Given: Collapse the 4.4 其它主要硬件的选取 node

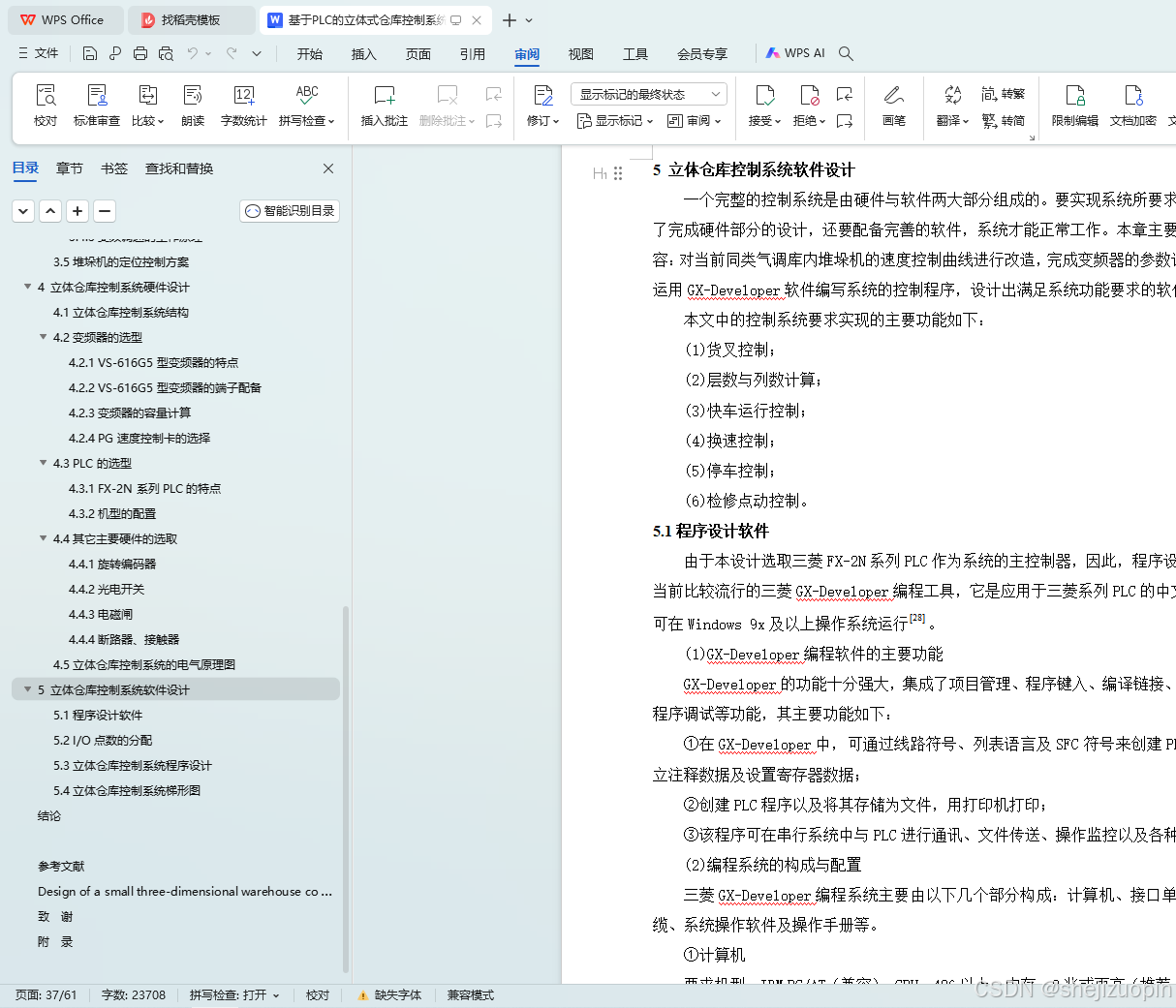Looking at the screenshot, I should (43, 538).
